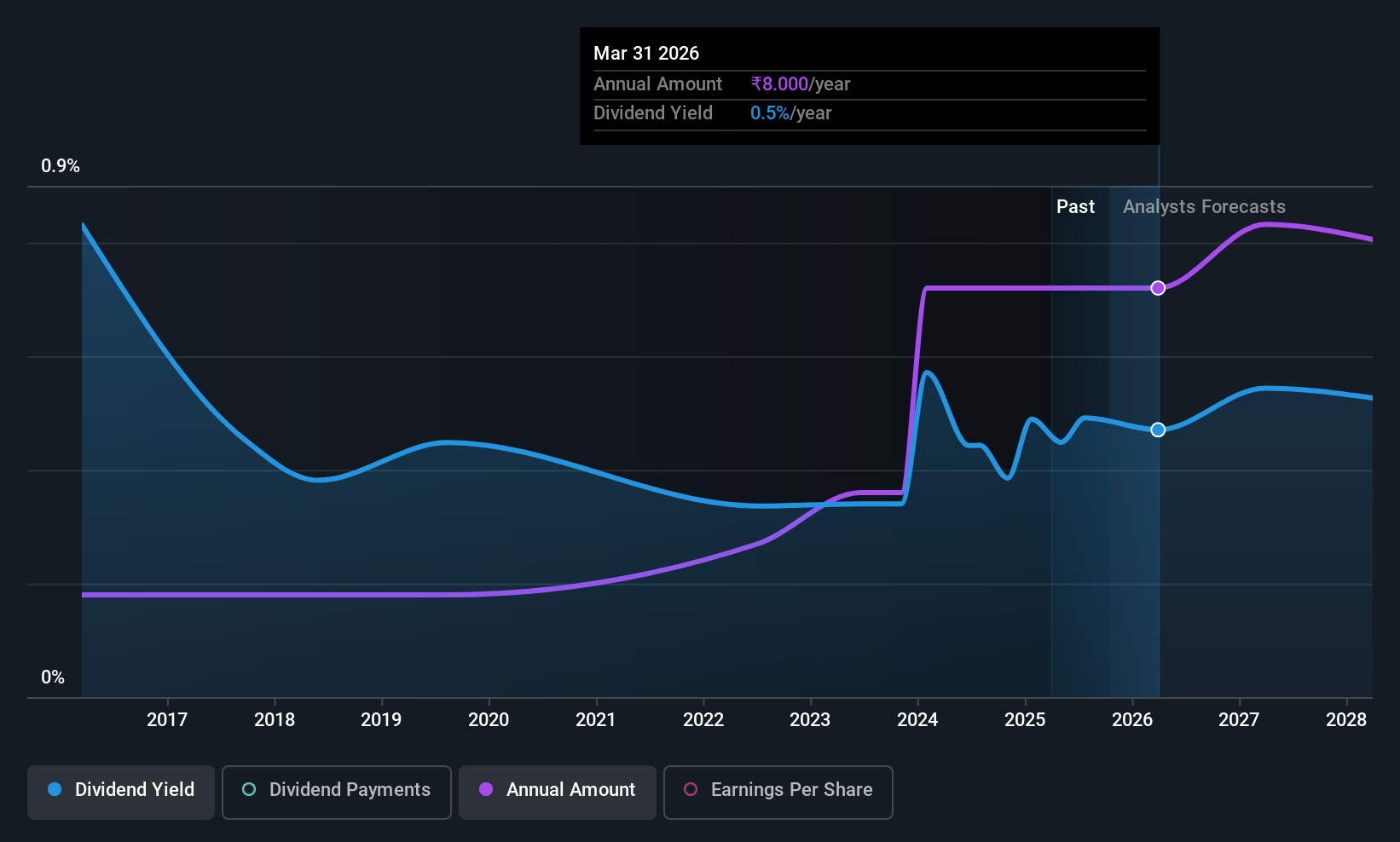Viewport: 1400px width, 842px height.
Task: Click the 0.5%/year Dividend Yield tooltip value
Action: coord(790,113)
